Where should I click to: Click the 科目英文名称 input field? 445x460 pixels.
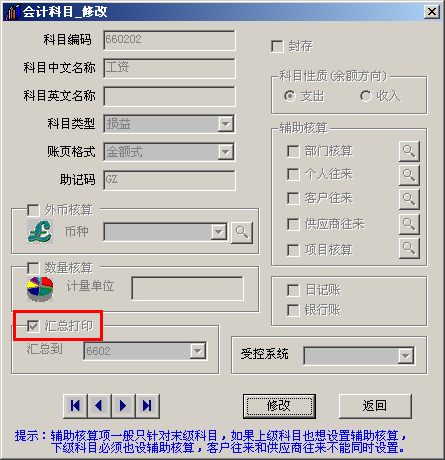(x=169, y=96)
